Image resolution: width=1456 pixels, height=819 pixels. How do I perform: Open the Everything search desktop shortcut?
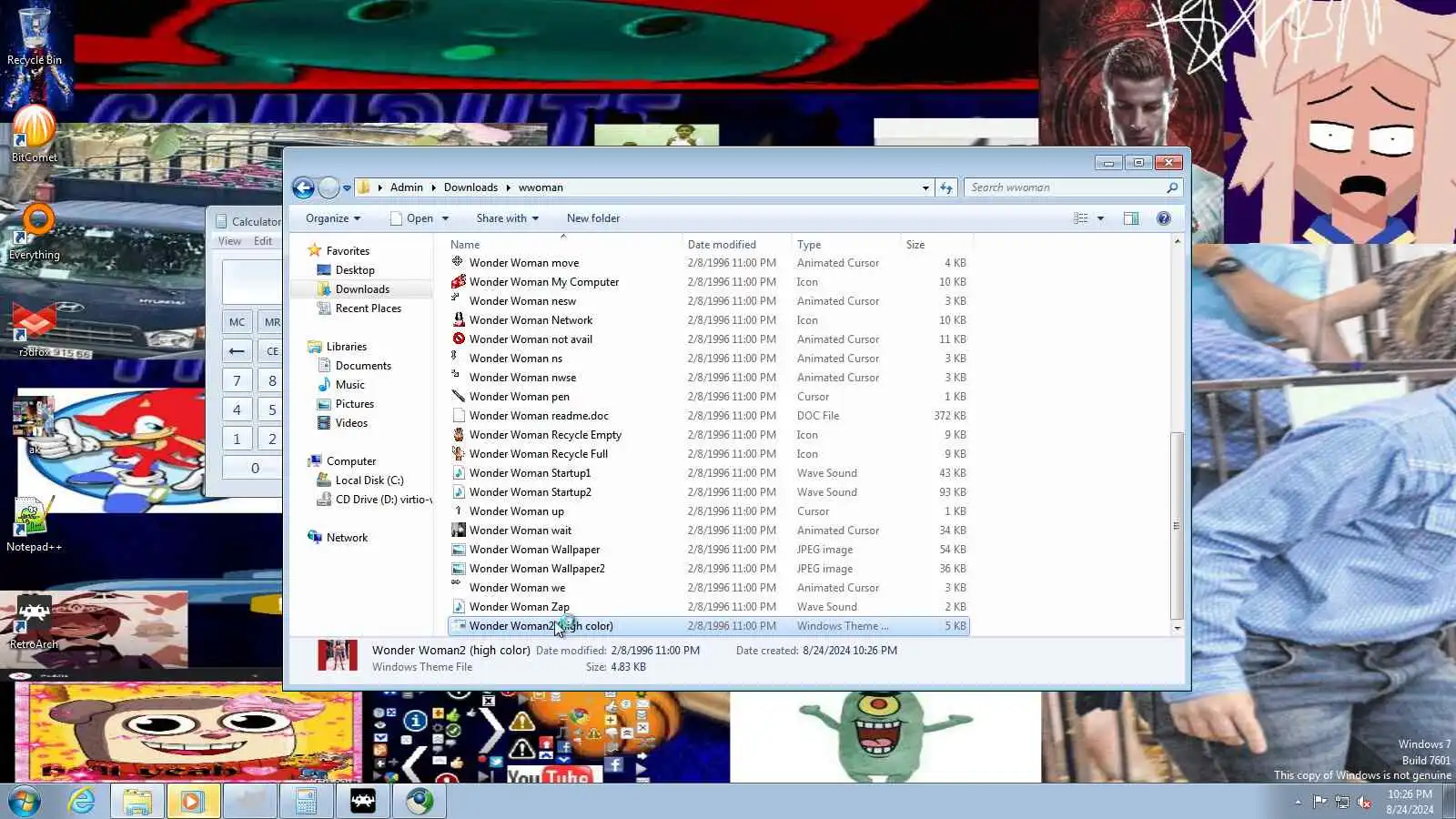(x=35, y=231)
